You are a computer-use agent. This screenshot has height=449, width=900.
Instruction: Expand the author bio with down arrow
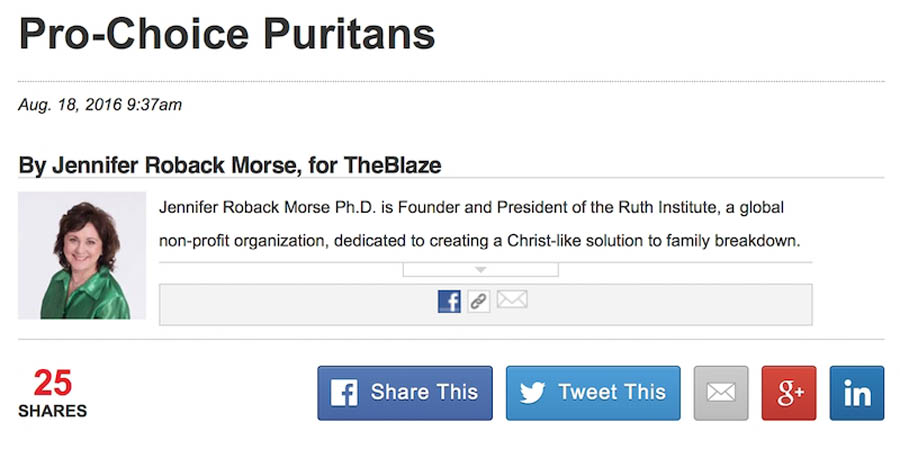480,270
